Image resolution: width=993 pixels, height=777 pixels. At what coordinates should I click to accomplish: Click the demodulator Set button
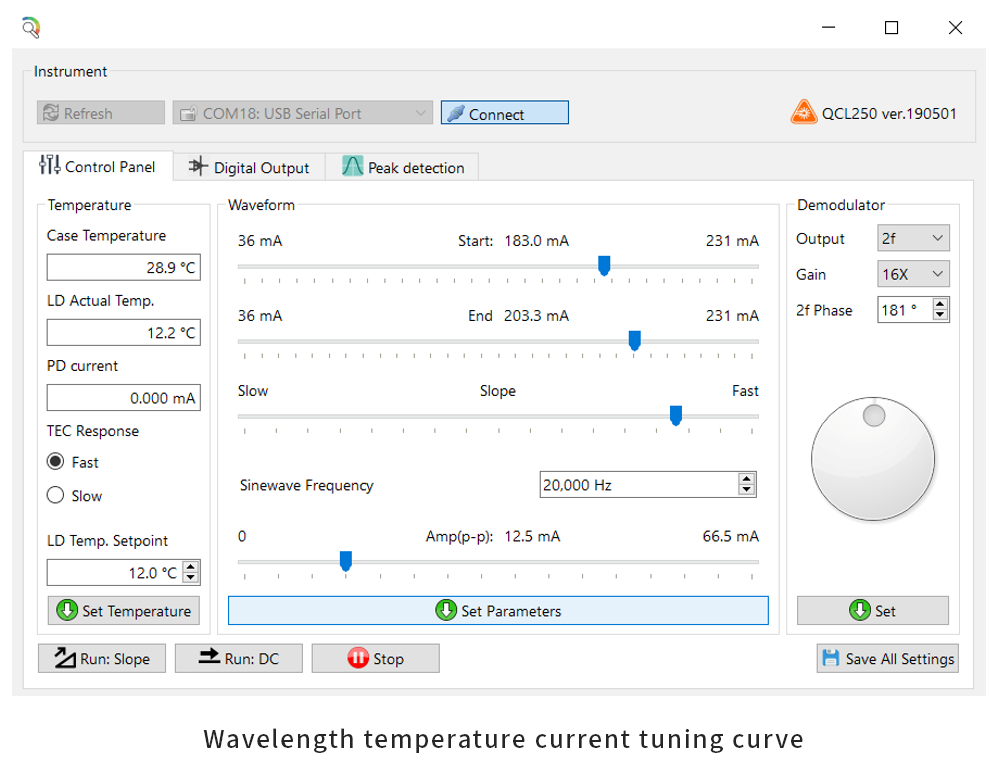coord(872,611)
